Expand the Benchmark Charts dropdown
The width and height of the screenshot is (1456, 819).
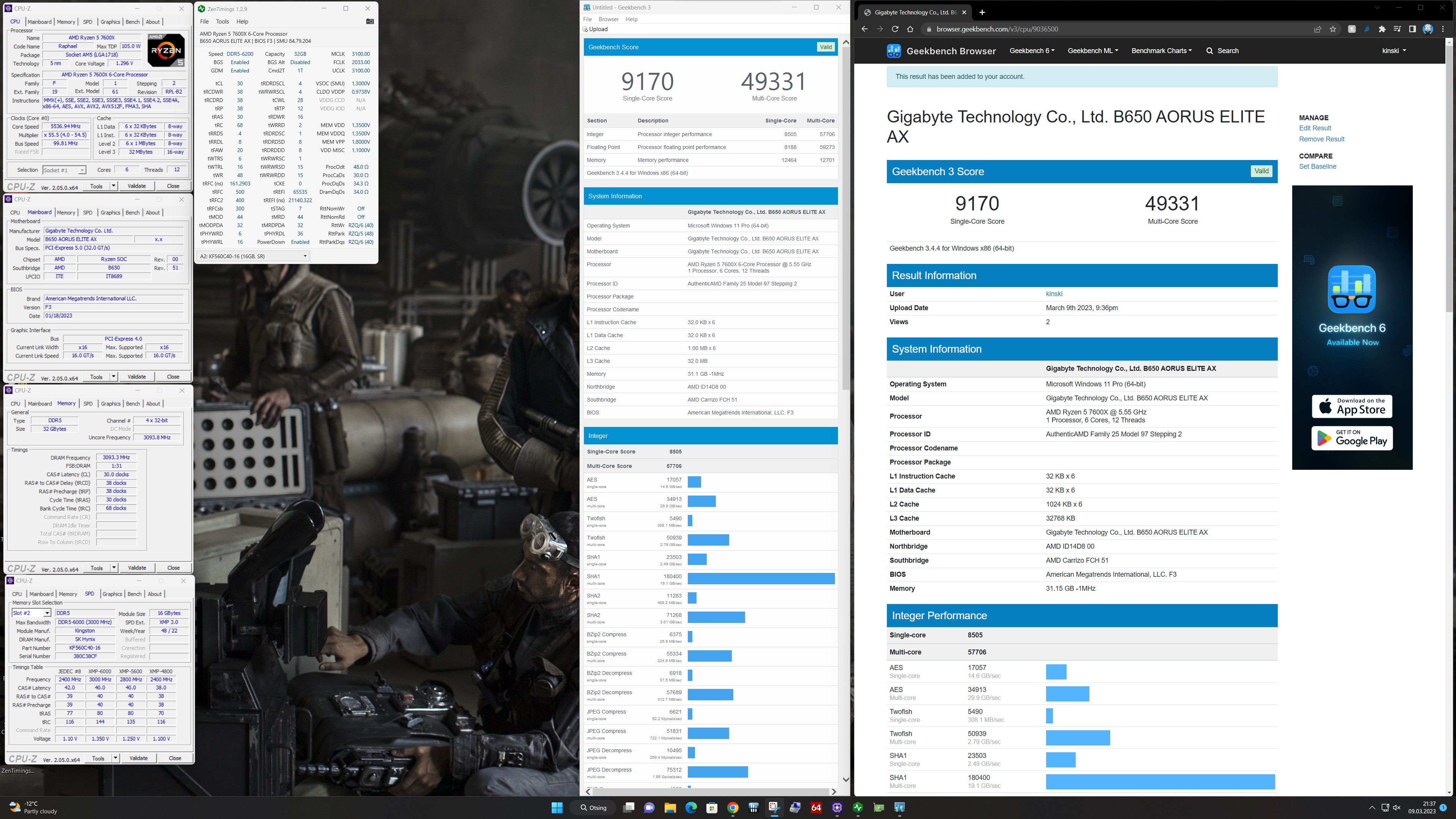click(x=1161, y=51)
